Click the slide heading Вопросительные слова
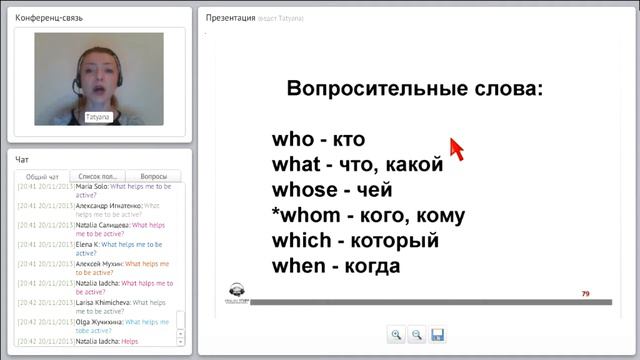The width and height of the screenshot is (640, 360). [x=415, y=89]
